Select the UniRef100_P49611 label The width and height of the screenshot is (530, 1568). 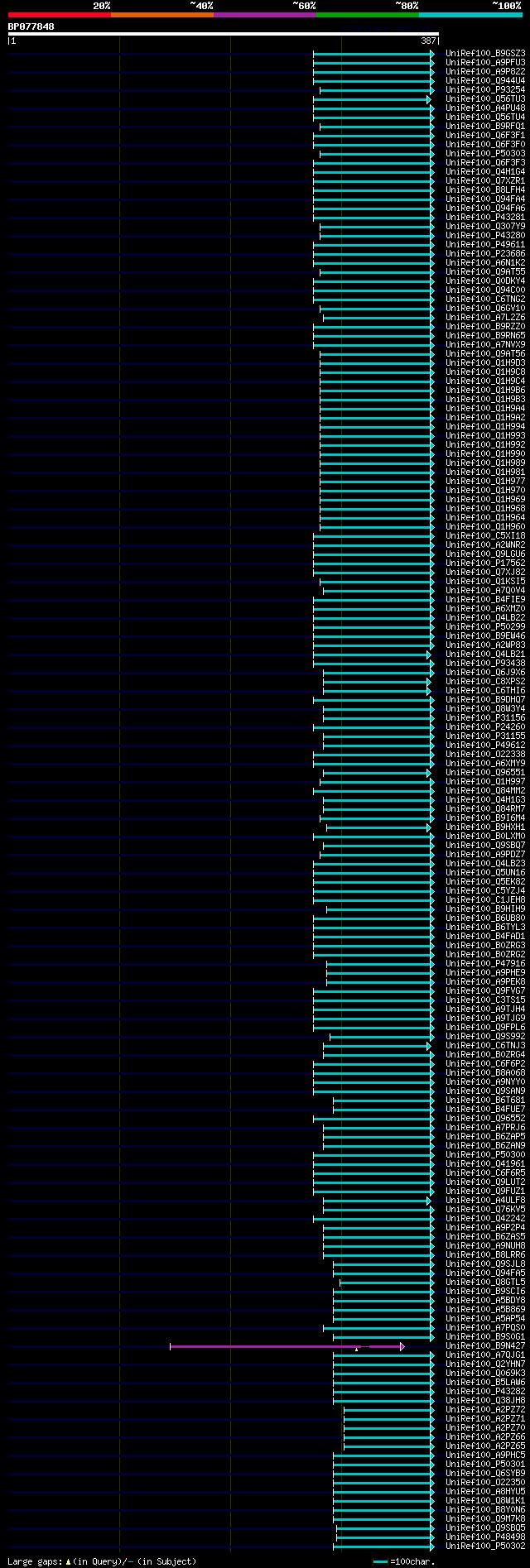pyautogui.click(x=485, y=244)
